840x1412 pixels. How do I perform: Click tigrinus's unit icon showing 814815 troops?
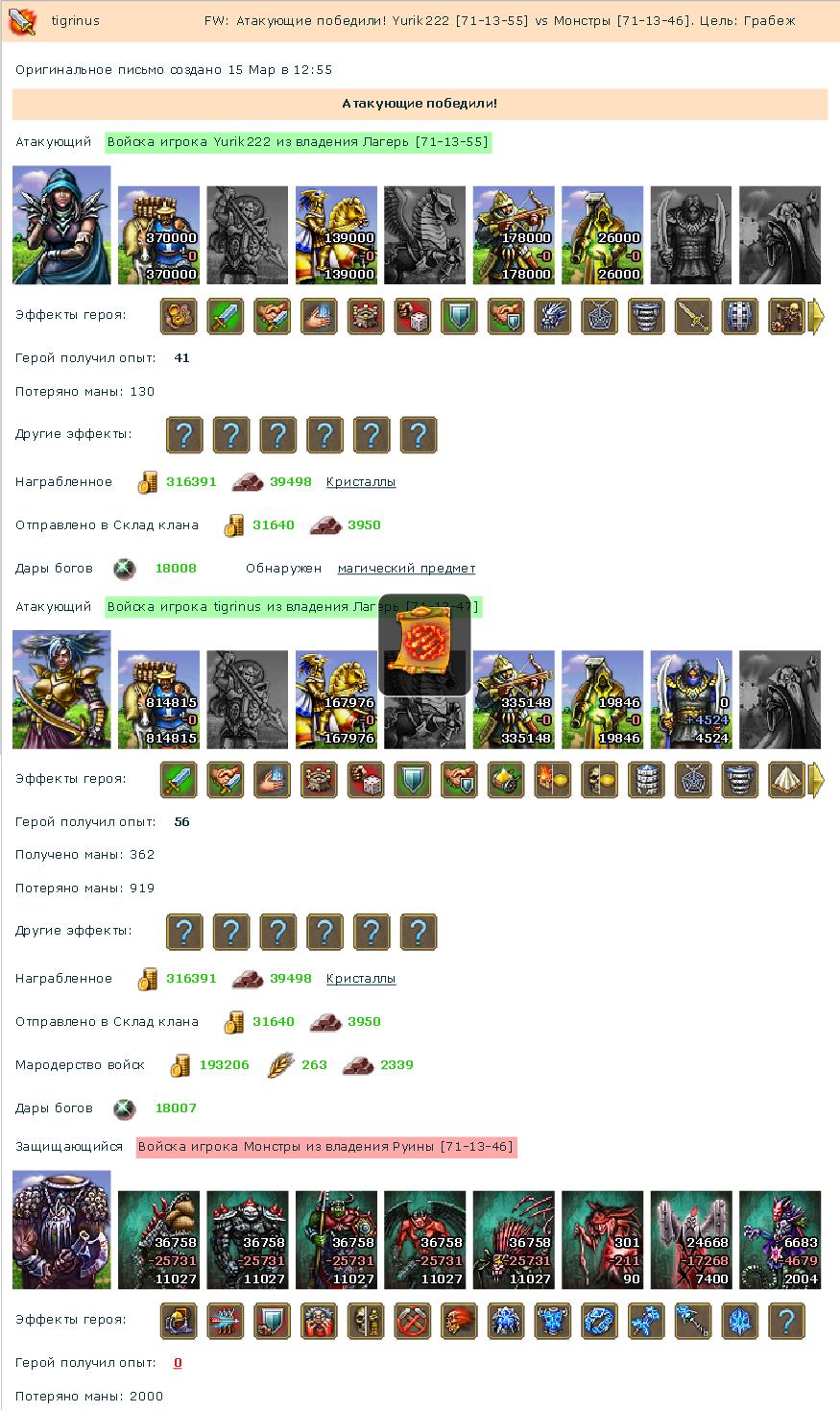[x=158, y=699]
